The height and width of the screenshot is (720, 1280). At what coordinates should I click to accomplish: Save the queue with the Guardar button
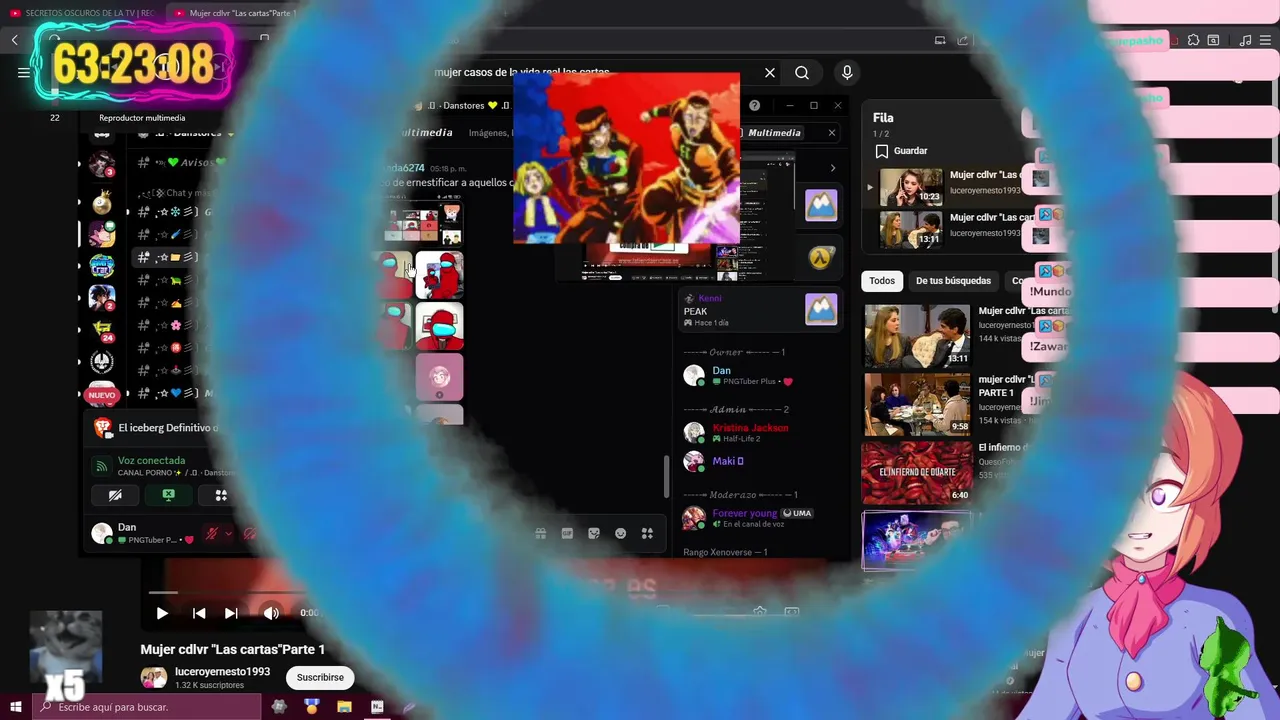point(901,151)
